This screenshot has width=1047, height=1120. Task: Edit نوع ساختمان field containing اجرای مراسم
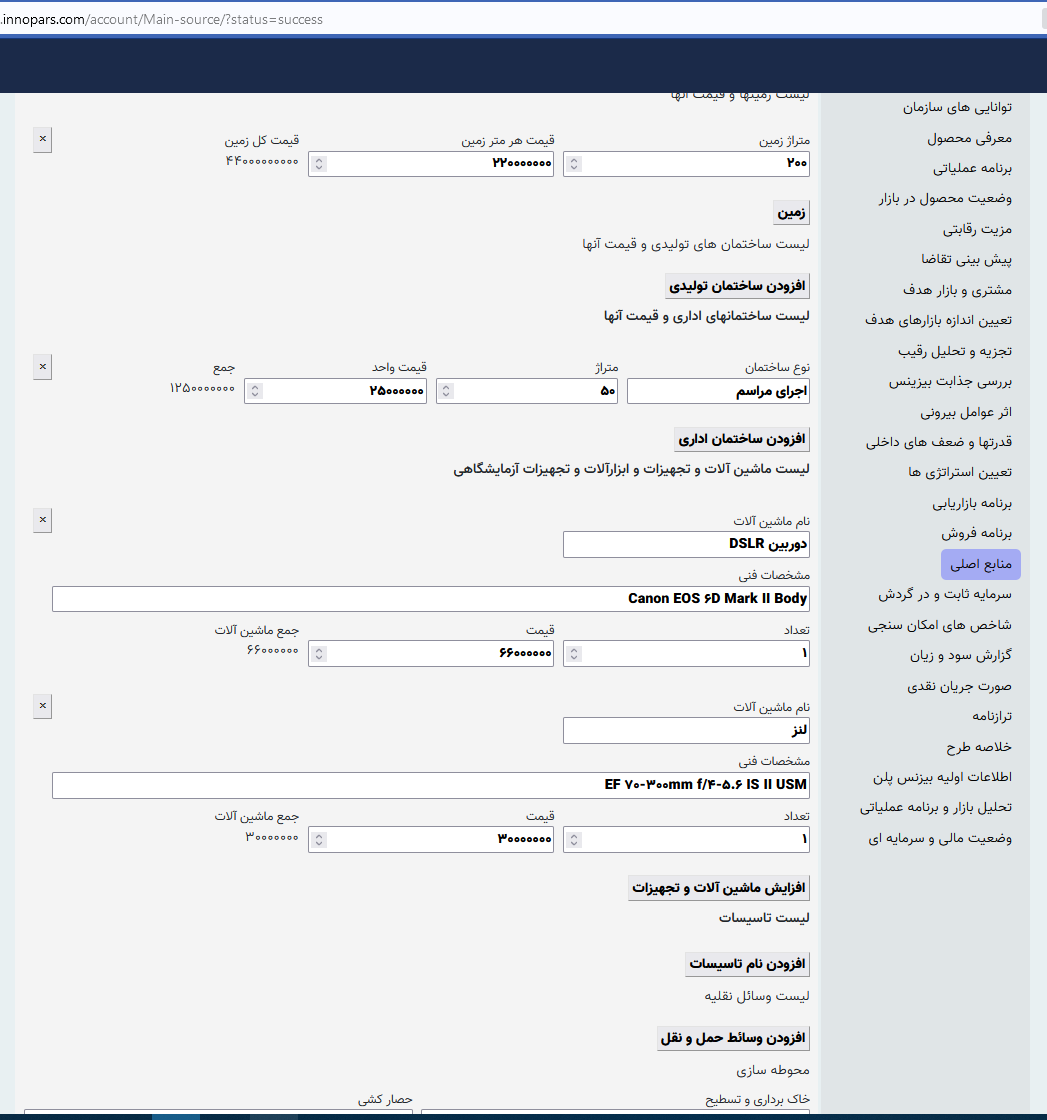pos(718,391)
